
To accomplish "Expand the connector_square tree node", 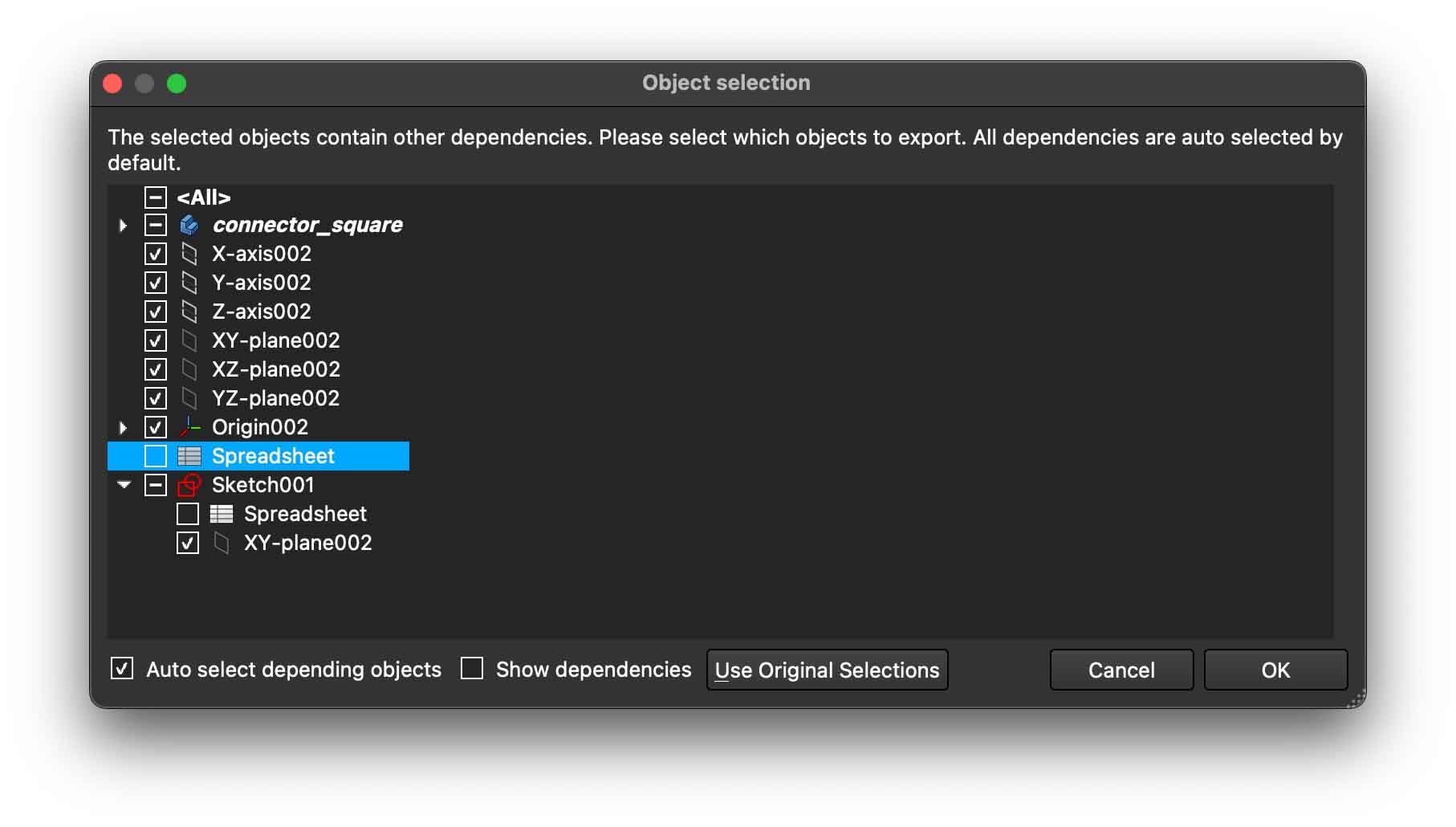I will pos(123,226).
